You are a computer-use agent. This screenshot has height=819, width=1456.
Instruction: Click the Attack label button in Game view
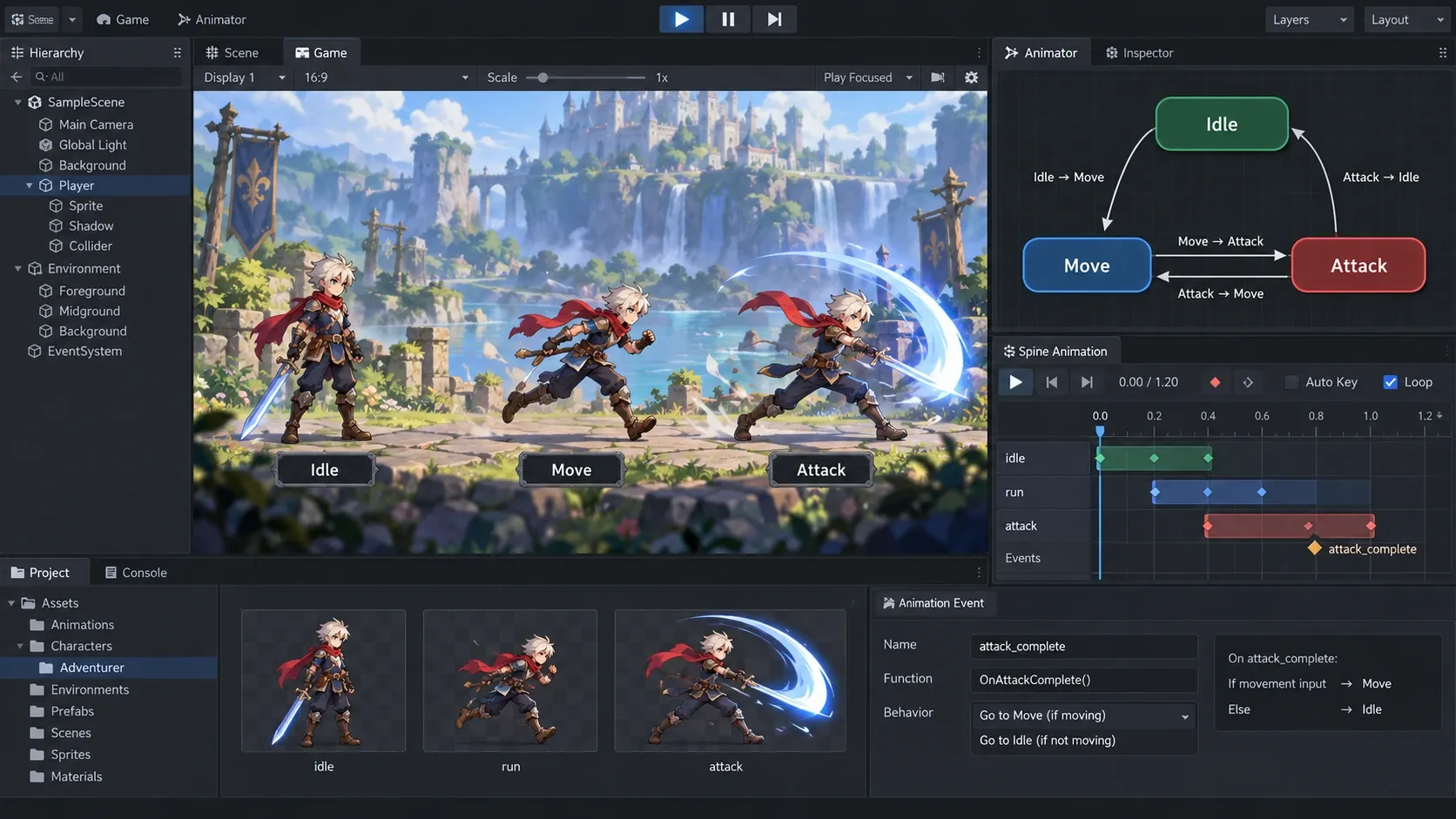821,470
